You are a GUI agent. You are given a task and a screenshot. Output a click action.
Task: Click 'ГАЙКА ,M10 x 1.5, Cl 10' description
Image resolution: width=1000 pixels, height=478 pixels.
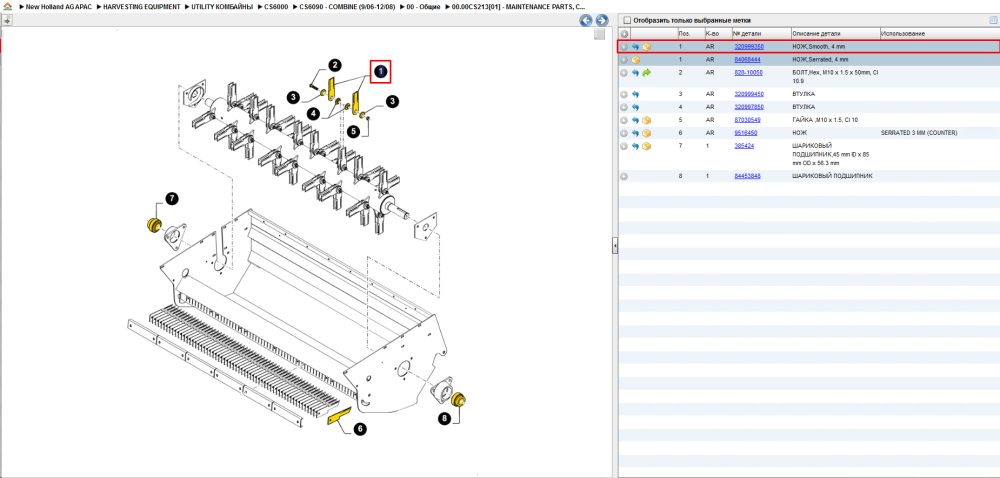[823, 120]
